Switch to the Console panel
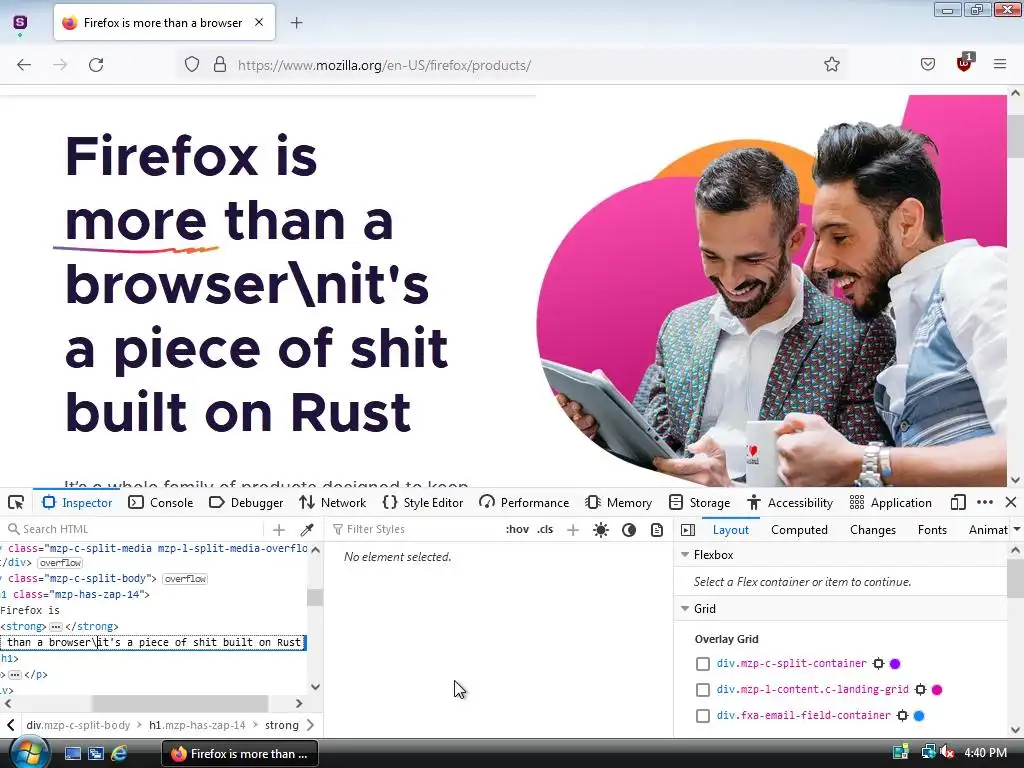1024x768 pixels. pos(161,502)
